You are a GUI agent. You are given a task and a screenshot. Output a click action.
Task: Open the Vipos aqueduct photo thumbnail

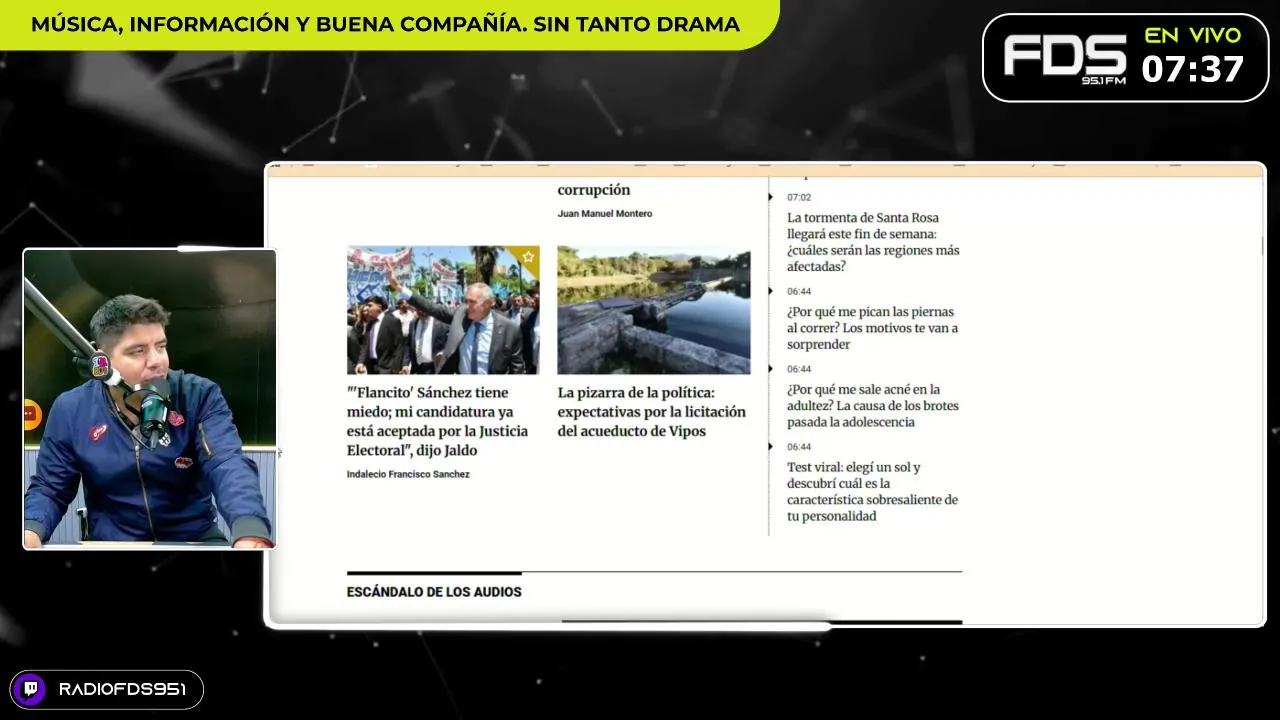click(x=654, y=310)
